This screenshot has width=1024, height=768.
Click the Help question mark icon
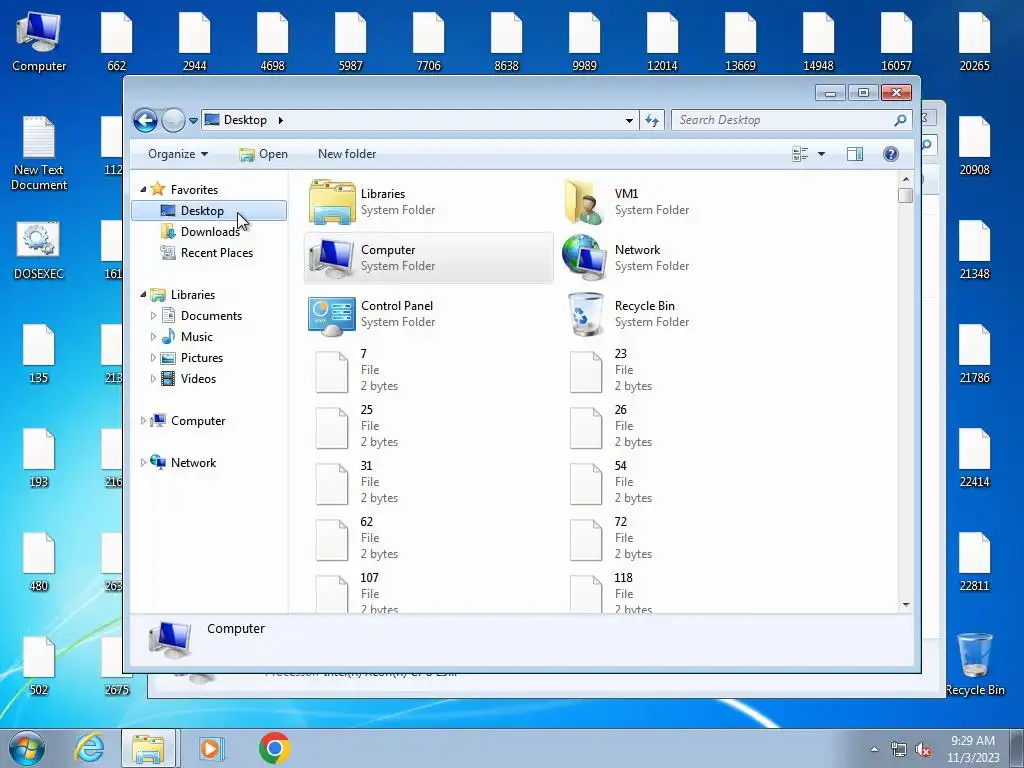point(890,154)
